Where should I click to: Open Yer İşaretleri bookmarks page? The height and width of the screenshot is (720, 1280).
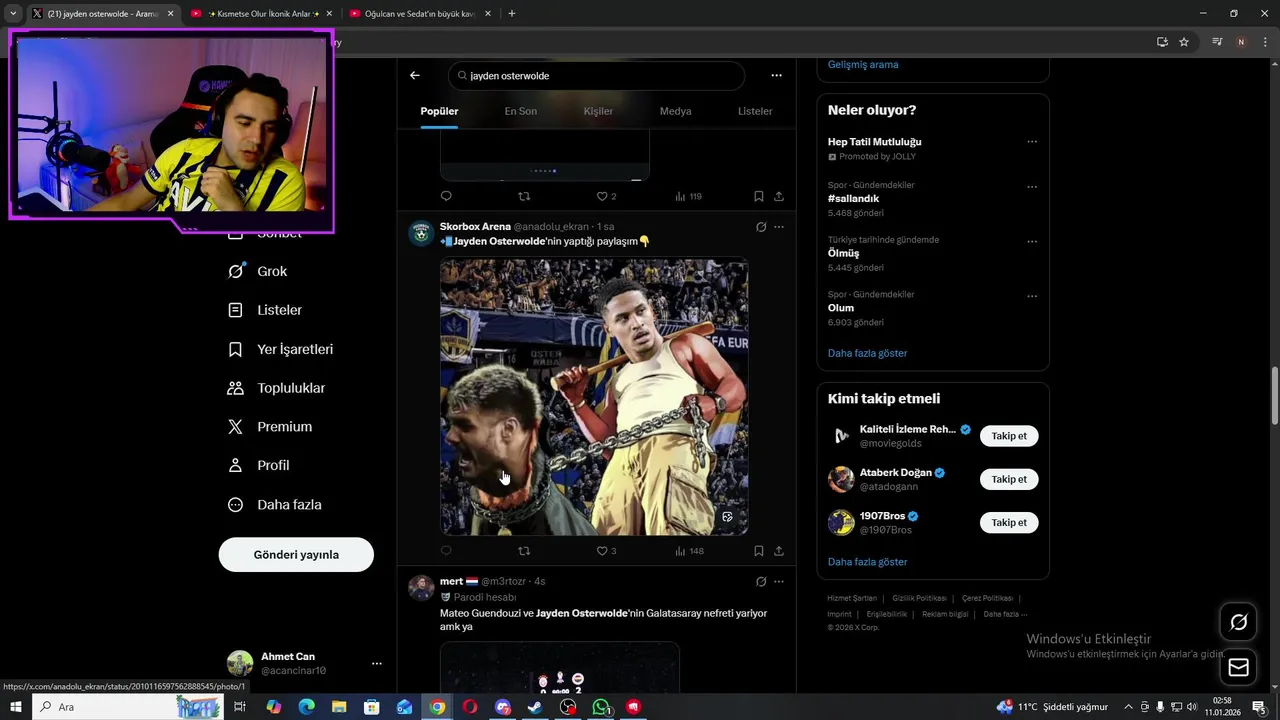[280, 349]
